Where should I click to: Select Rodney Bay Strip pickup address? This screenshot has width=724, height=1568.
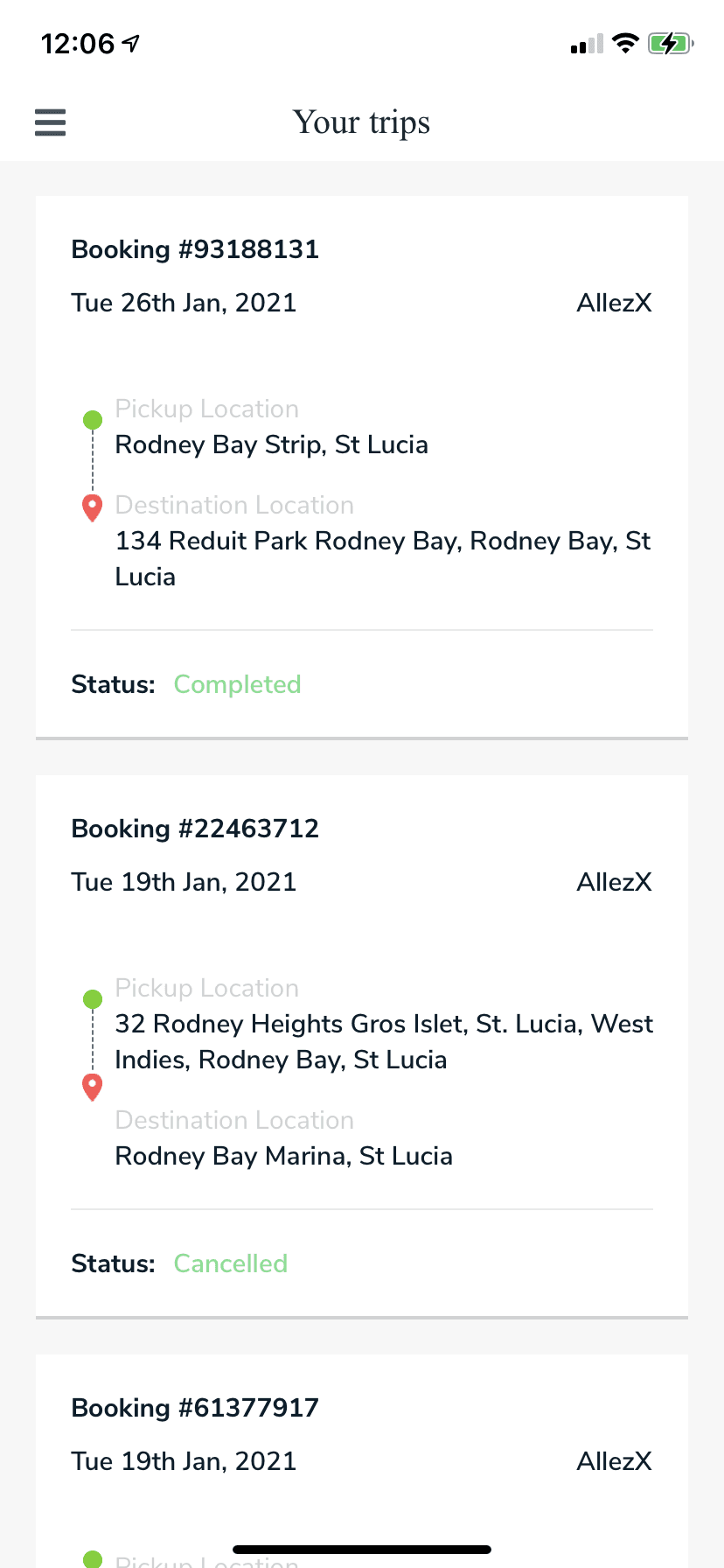271,444
